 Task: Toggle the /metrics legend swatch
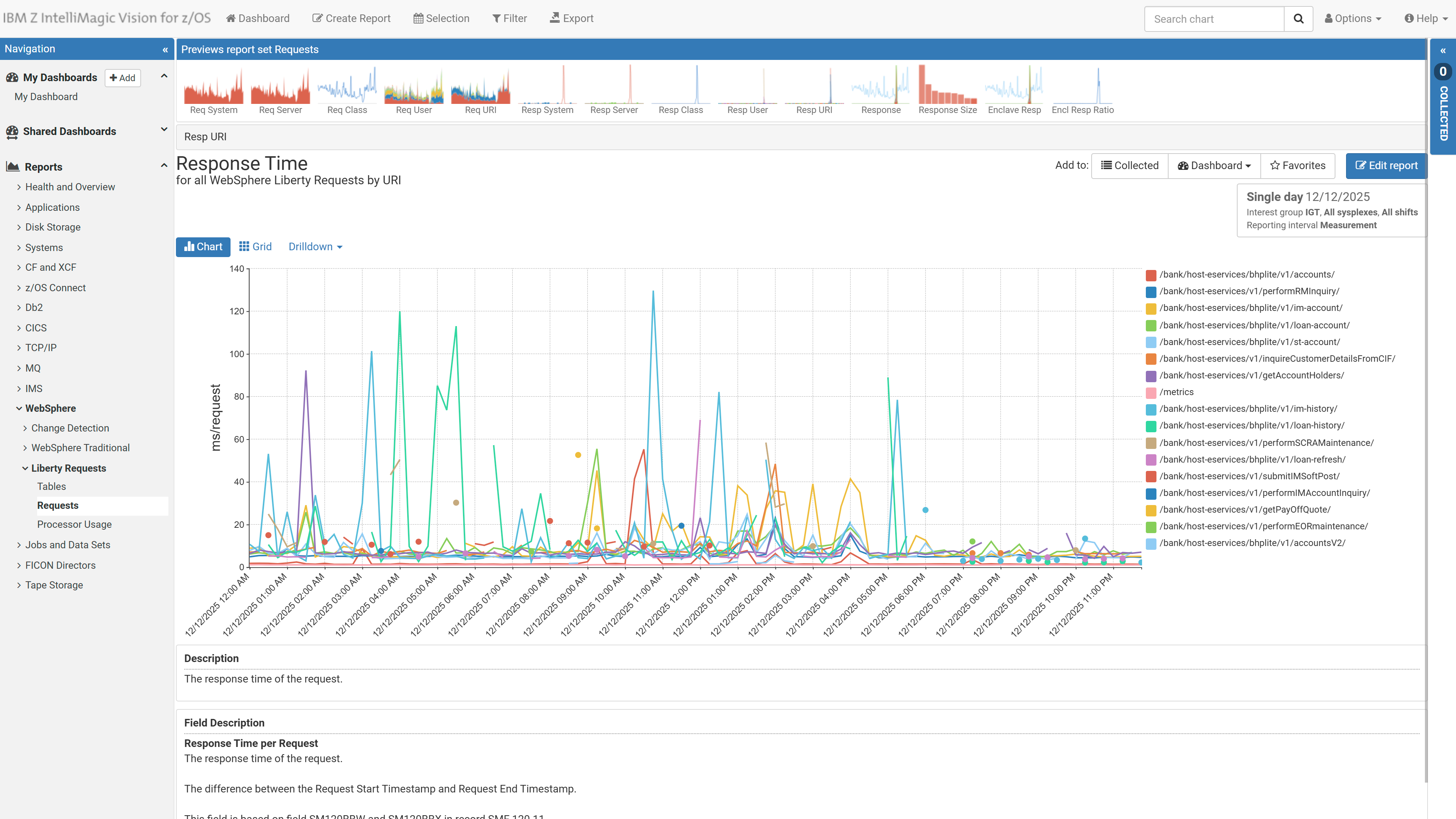tap(1151, 392)
